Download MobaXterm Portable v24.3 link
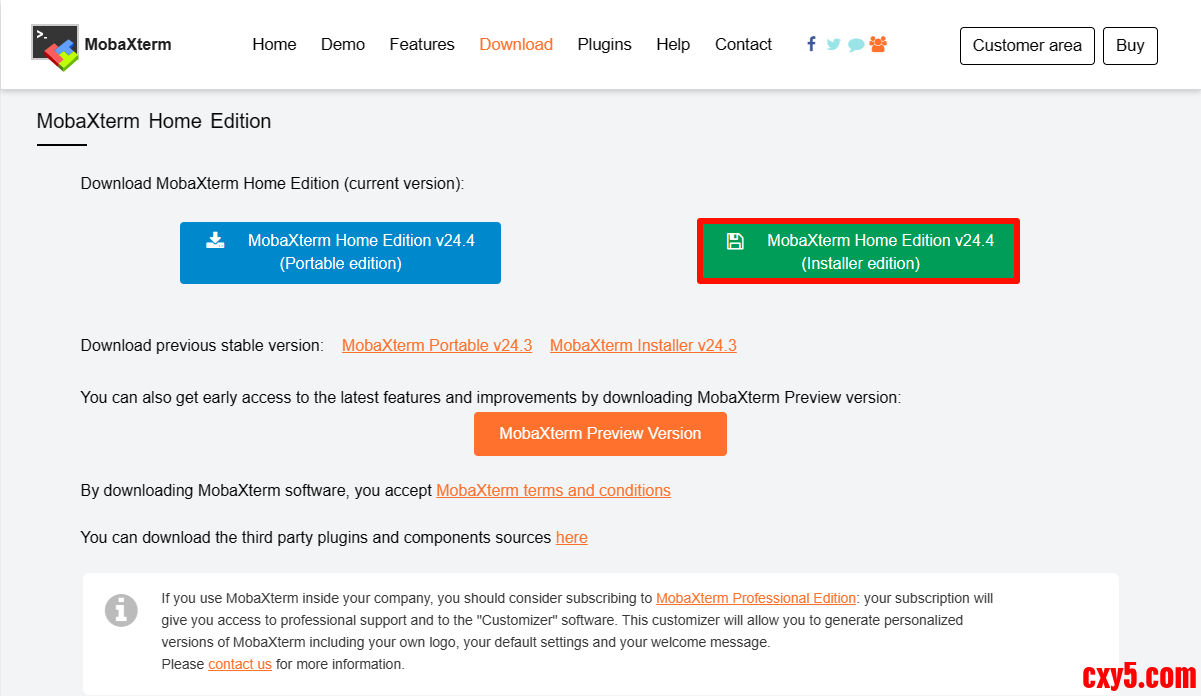1201x696 pixels. tap(437, 346)
